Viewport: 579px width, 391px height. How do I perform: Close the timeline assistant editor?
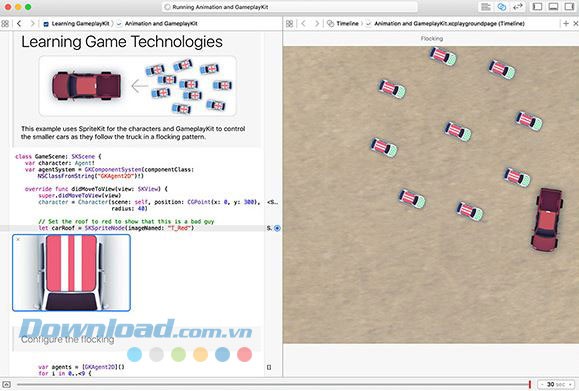coord(575,24)
